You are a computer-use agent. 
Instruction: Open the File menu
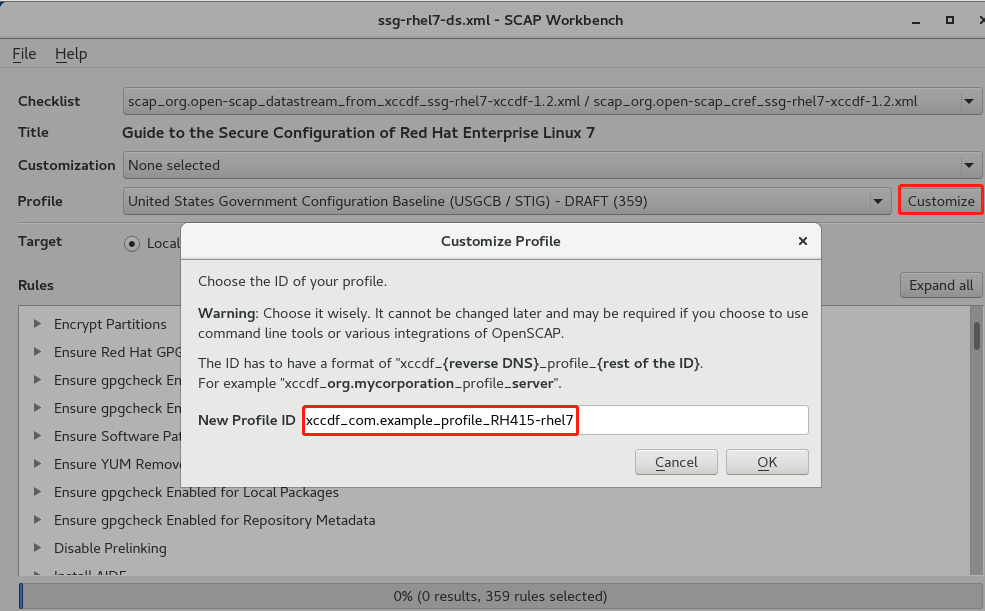(x=24, y=54)
